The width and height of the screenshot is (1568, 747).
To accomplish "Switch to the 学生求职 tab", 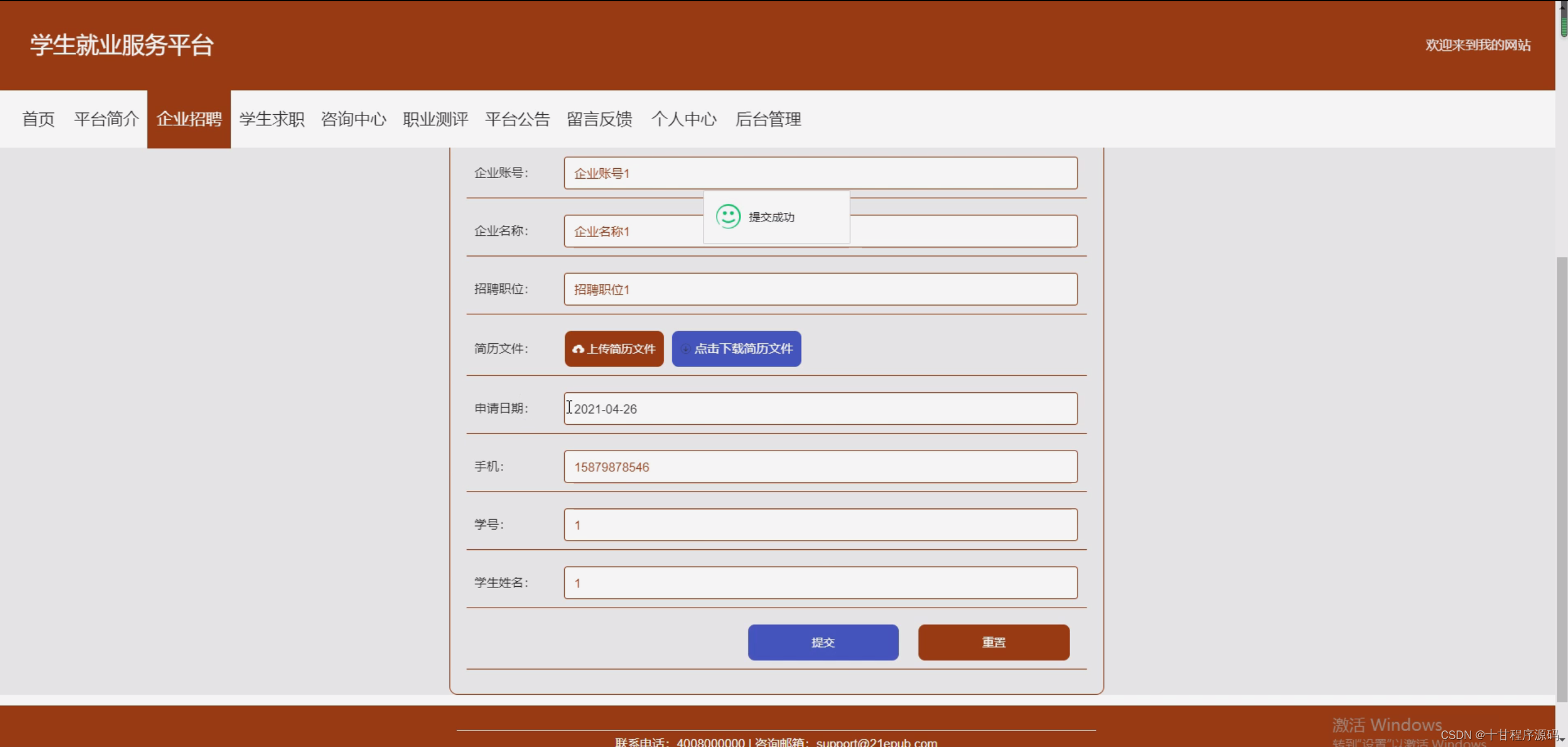I will (x=271, y=119).
